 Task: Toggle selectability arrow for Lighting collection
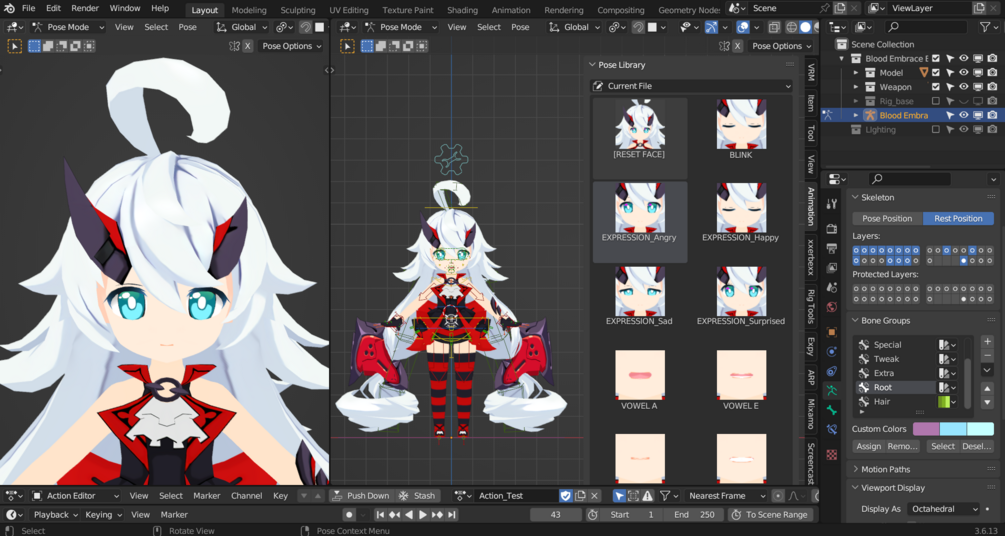(x=950, y=130)
